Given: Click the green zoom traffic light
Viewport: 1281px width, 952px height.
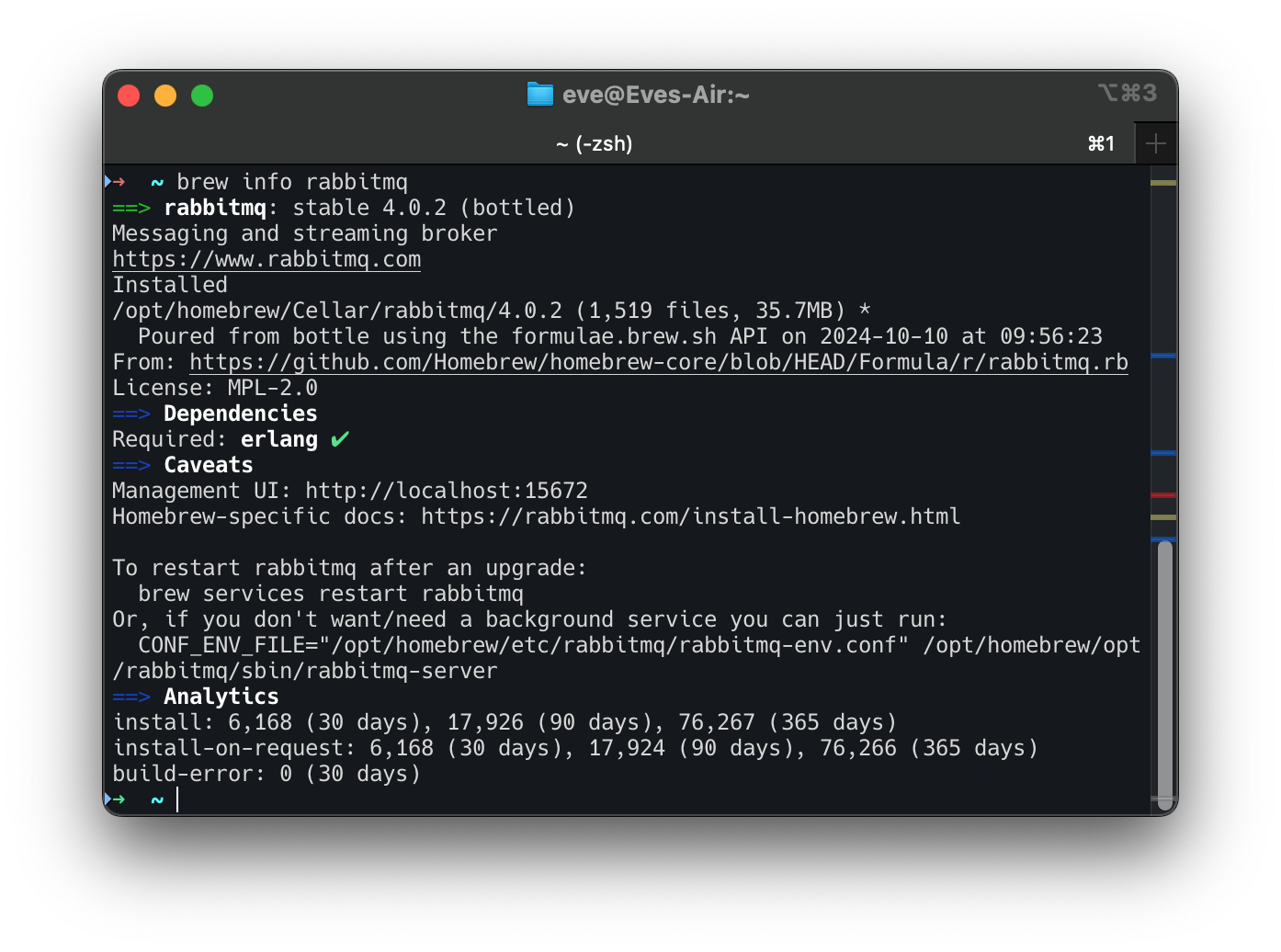Looking at the screenshot, I should (201, 95).
